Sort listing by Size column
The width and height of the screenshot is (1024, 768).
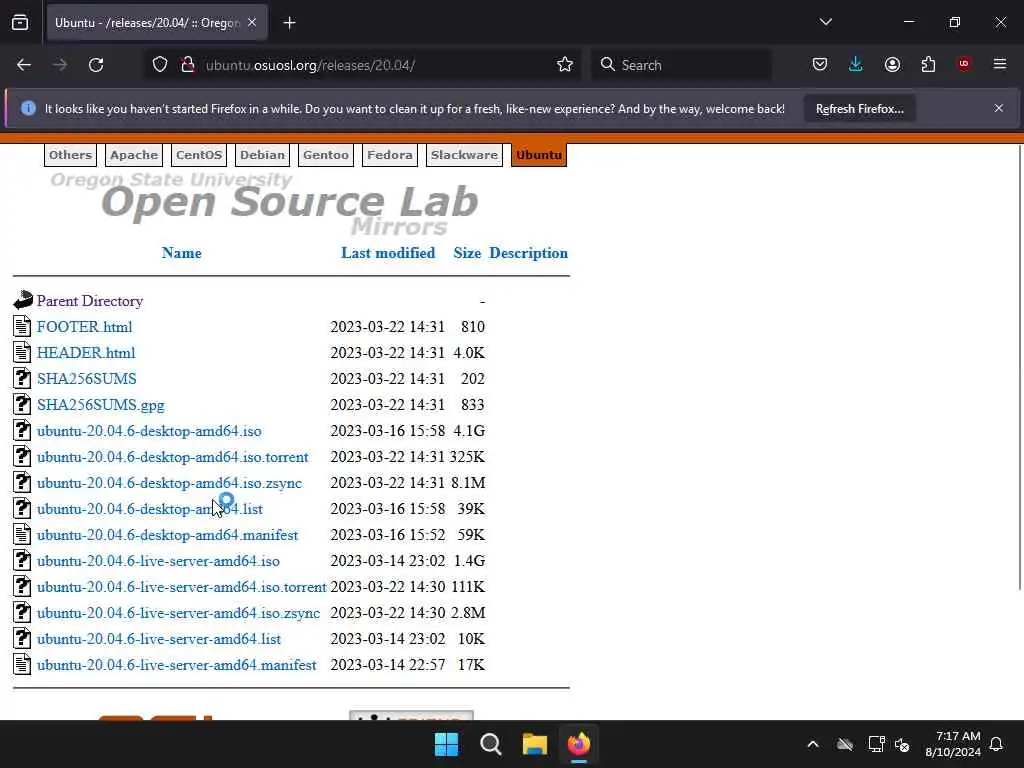click(467, 253)
